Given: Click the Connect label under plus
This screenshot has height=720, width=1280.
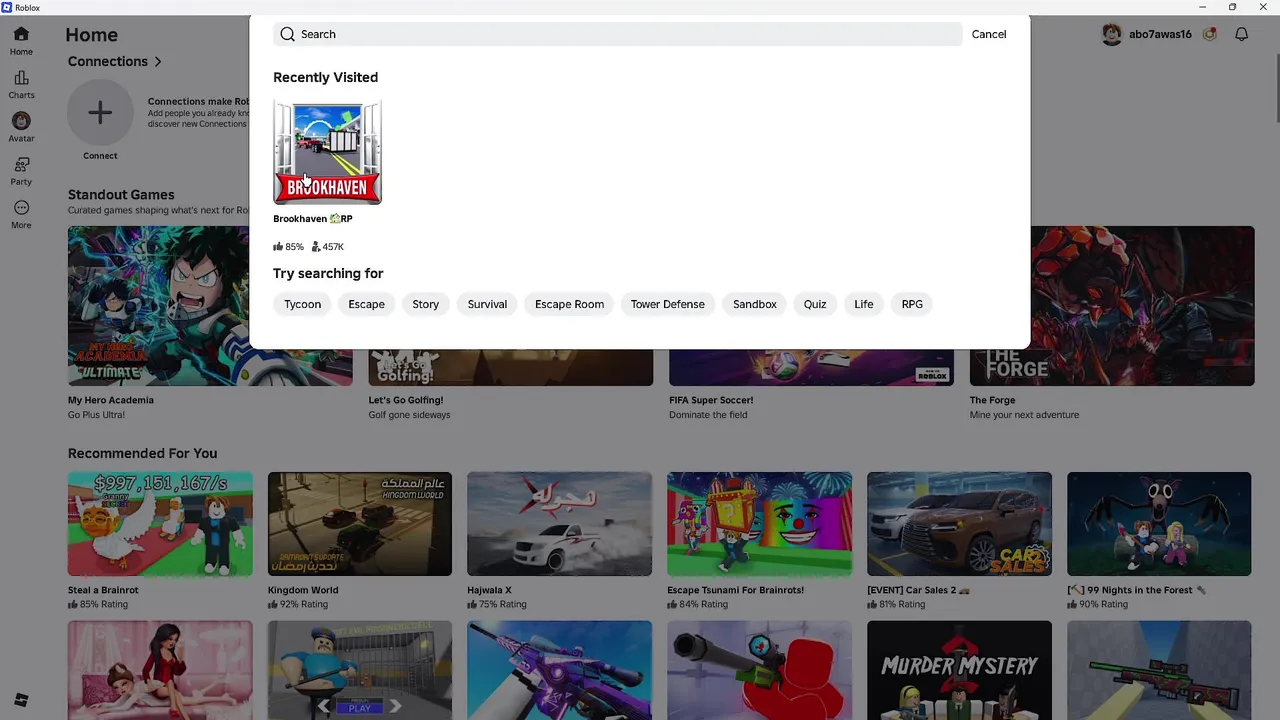Looking at the screenshot, I should click(100, 156).
